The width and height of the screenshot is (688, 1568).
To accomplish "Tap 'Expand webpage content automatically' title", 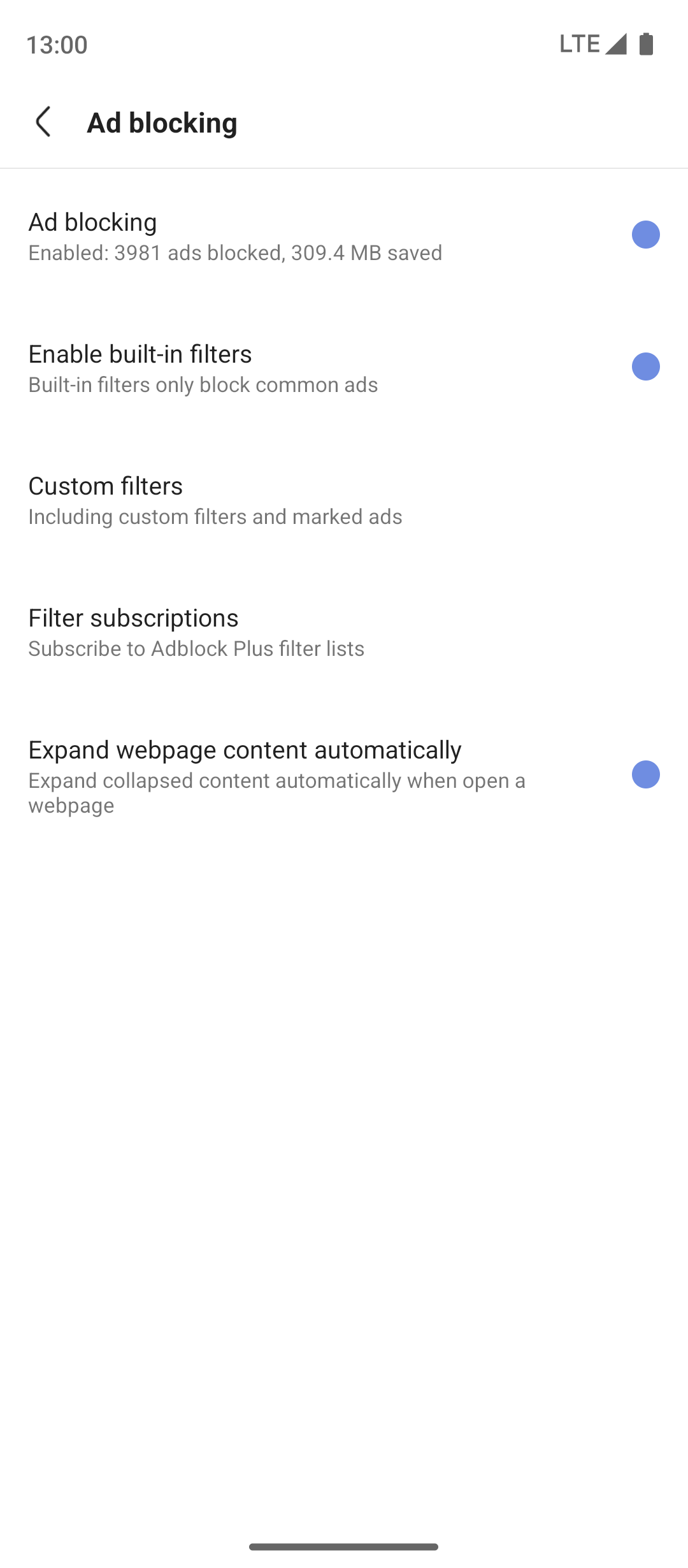I will coord(245,750).
